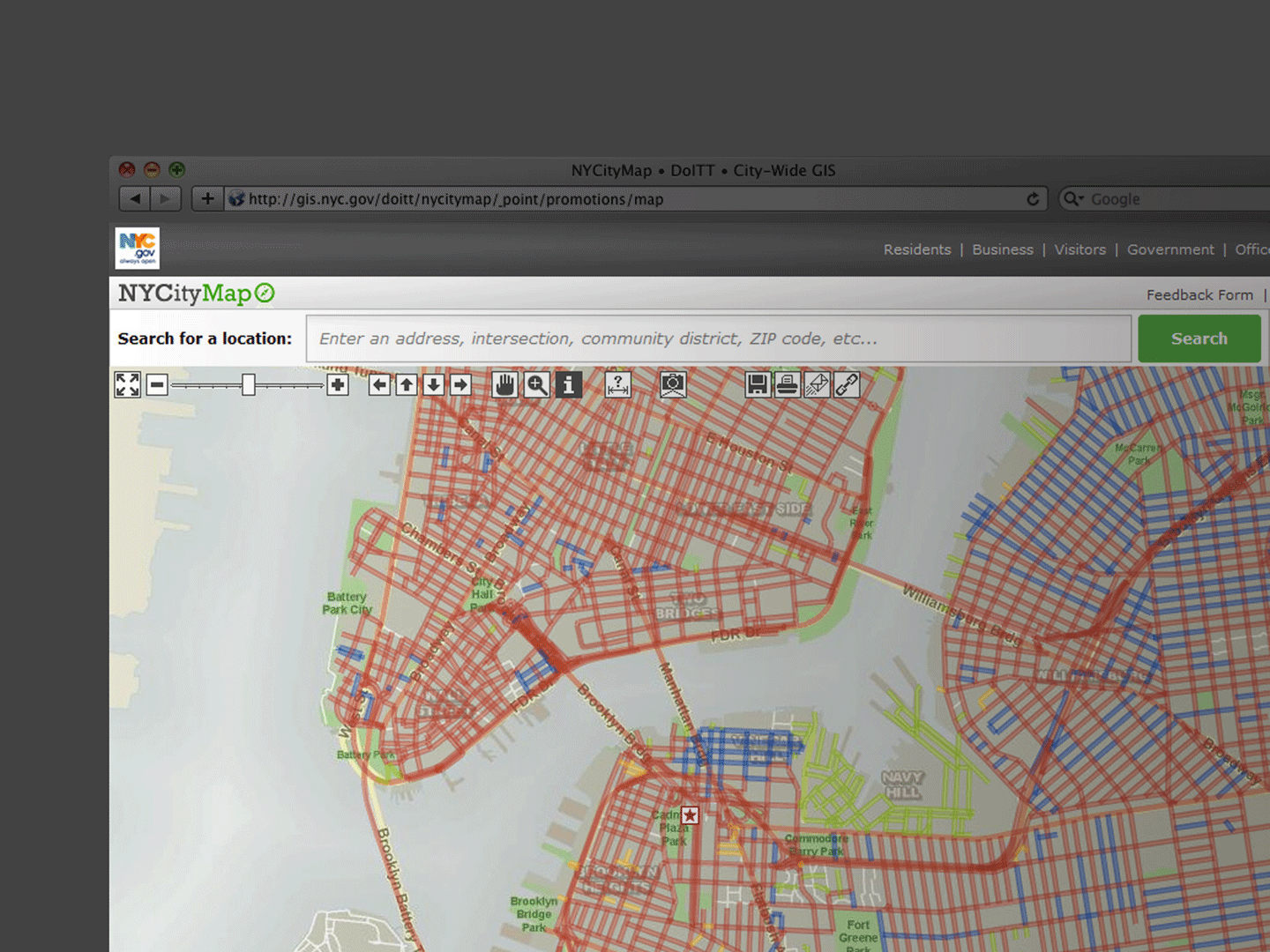
Task: Select the magnifier zoom tool
Action: 536,384
